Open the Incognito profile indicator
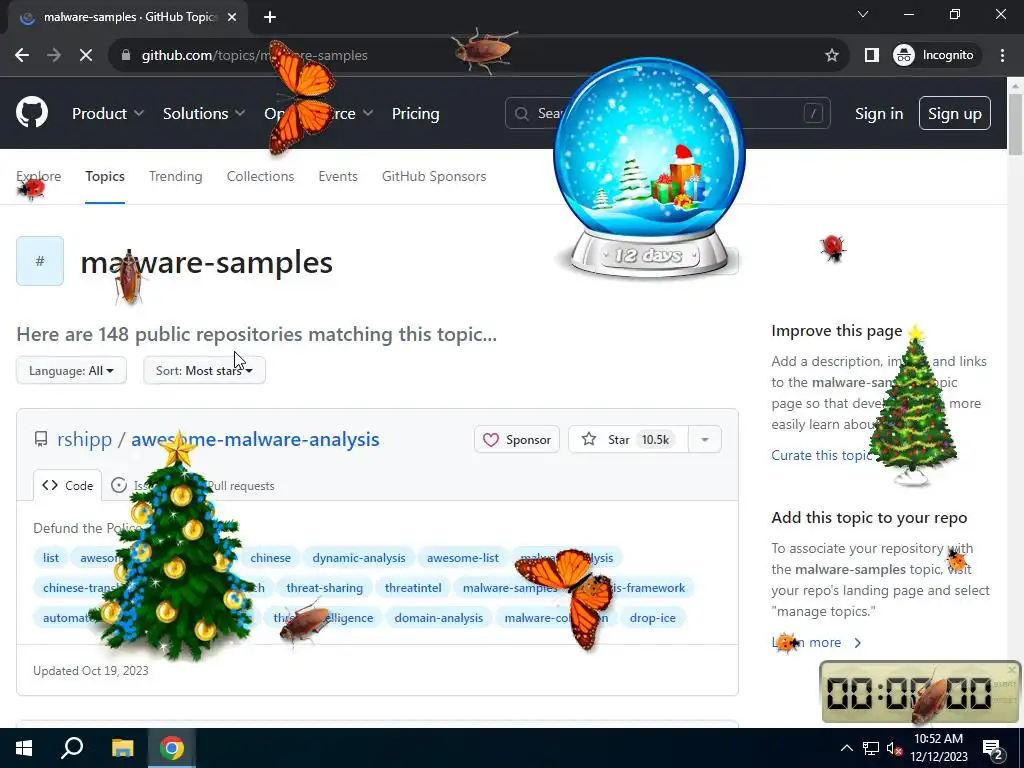 coord(934,56)
